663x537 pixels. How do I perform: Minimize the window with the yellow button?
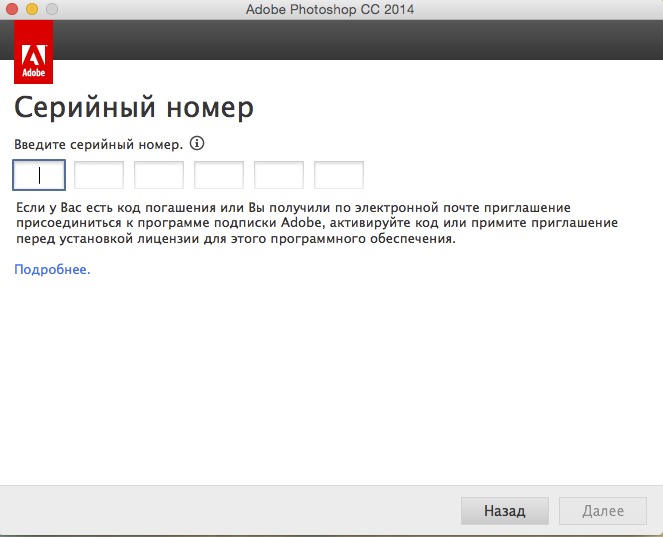tap(32, 9)
